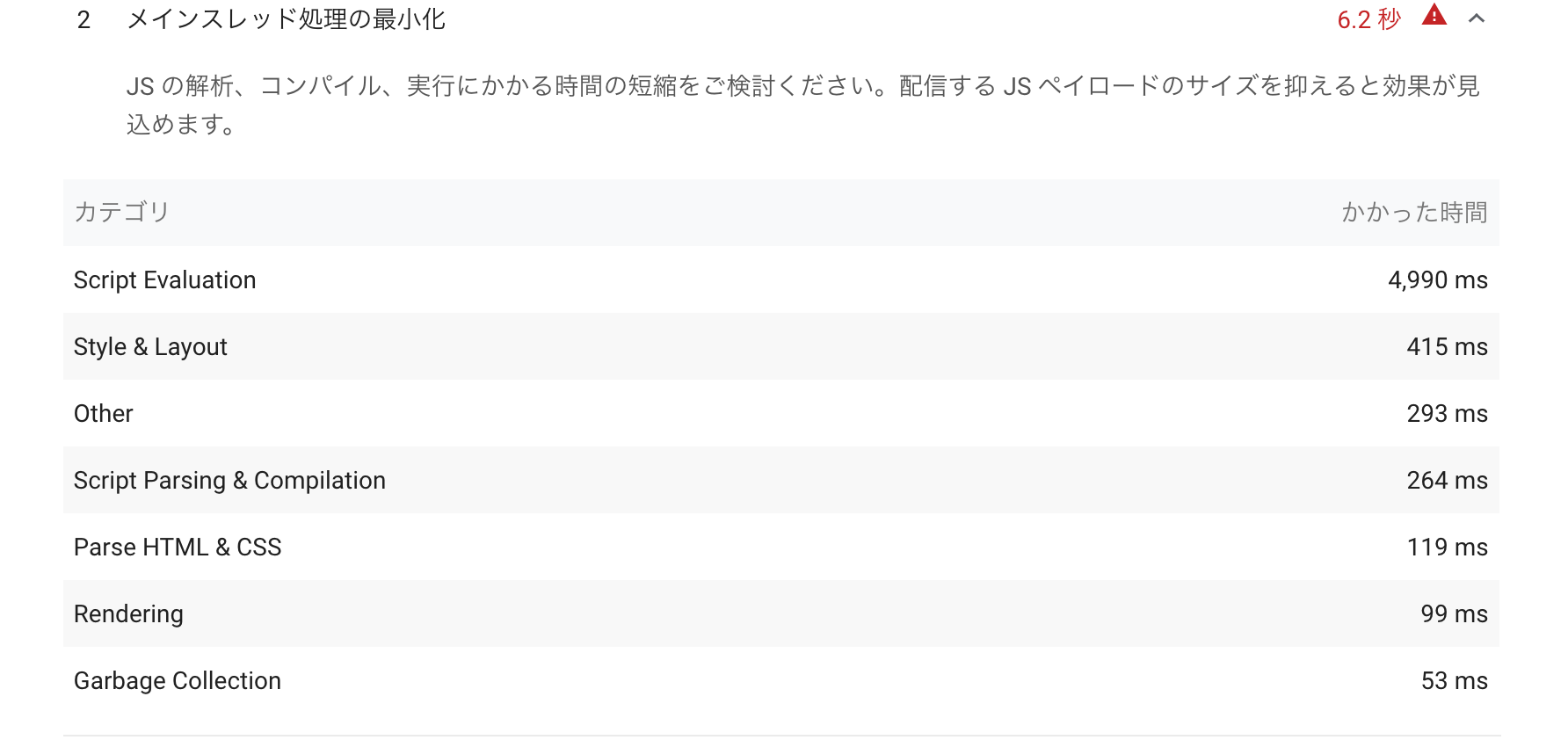Viewport: 1568px width, 740px height.
Task: Click the Other category entry
Action: point(103,413)
